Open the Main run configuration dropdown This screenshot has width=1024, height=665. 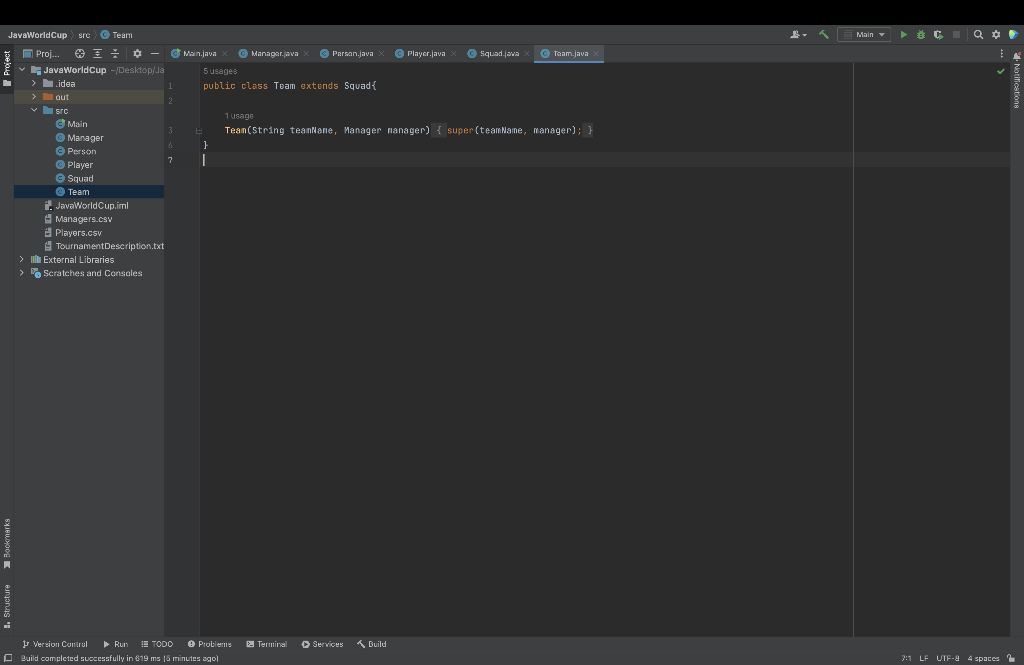tap(864, 33)
